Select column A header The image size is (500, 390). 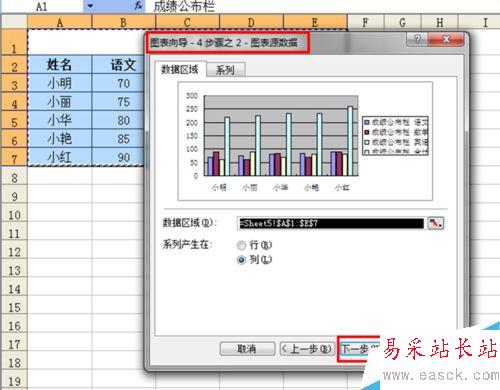(60, 22)
